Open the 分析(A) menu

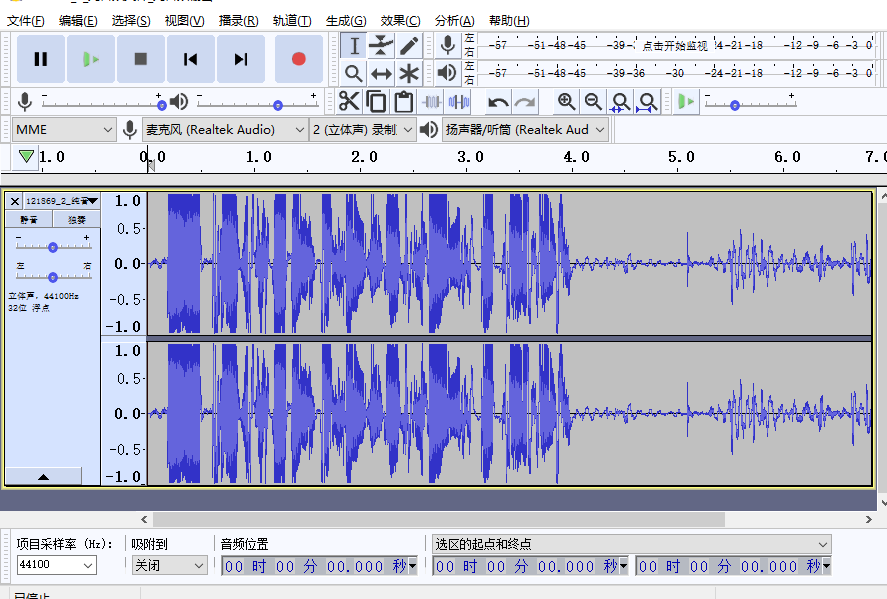[x=454, y=21]
